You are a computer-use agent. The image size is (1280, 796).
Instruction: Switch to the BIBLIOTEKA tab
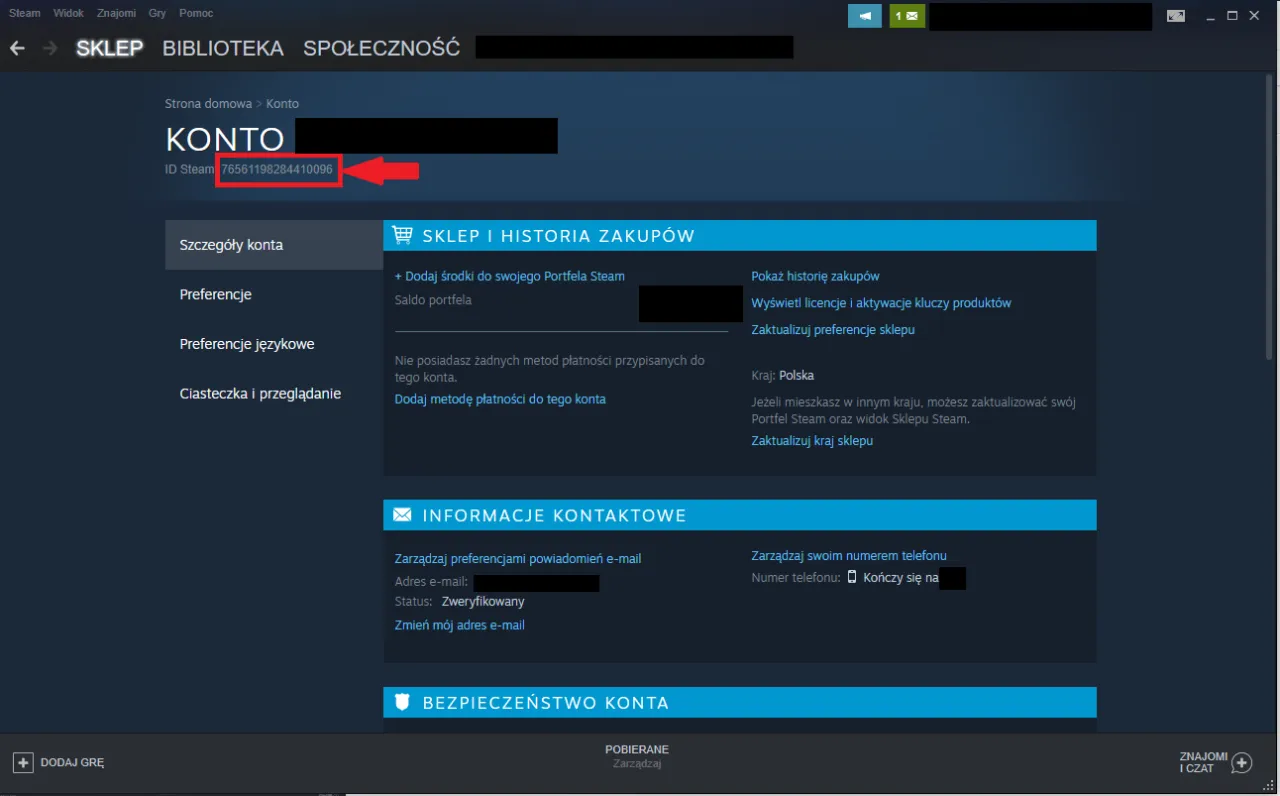(x=222, y=47)
